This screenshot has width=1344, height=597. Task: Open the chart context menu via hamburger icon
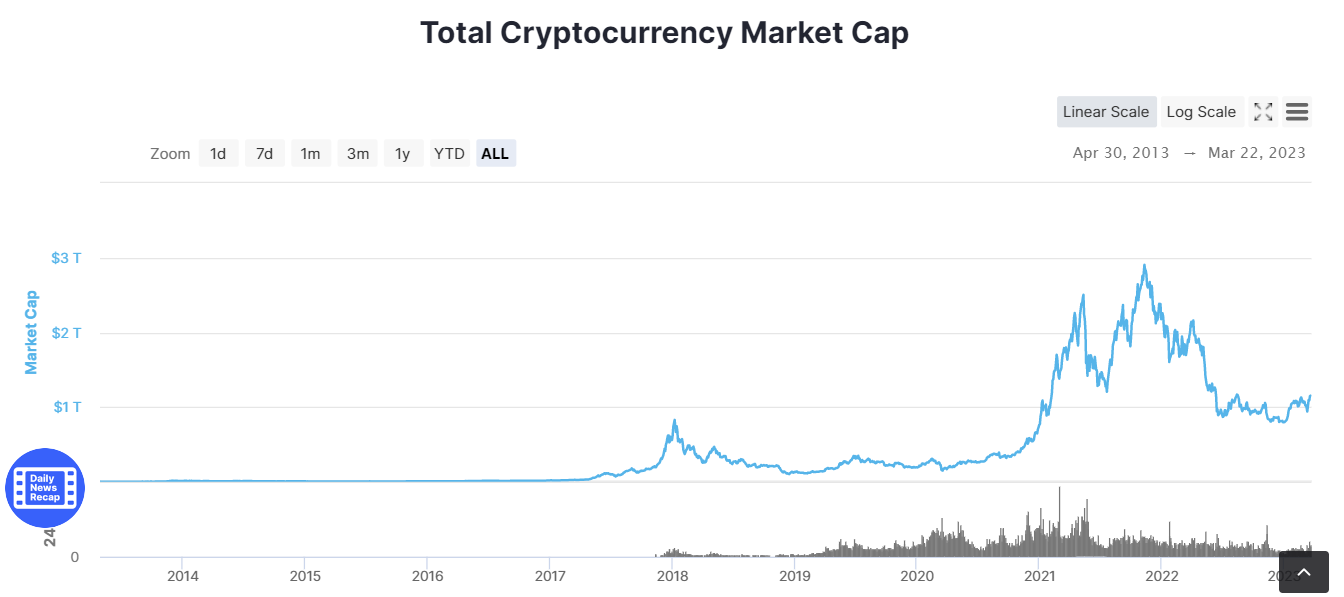pyautogui.click(x=1297, y=111)
